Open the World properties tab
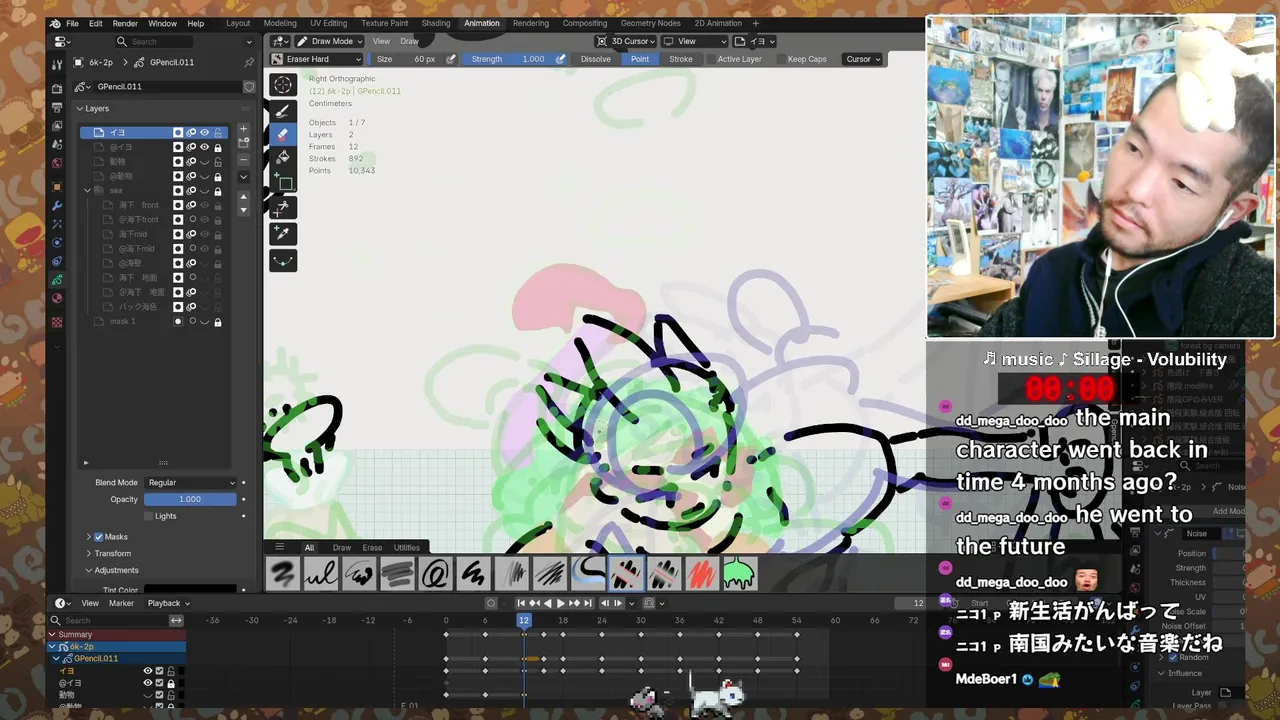The height and width of the screenshot is (720, 1280). tap(57, 162)
